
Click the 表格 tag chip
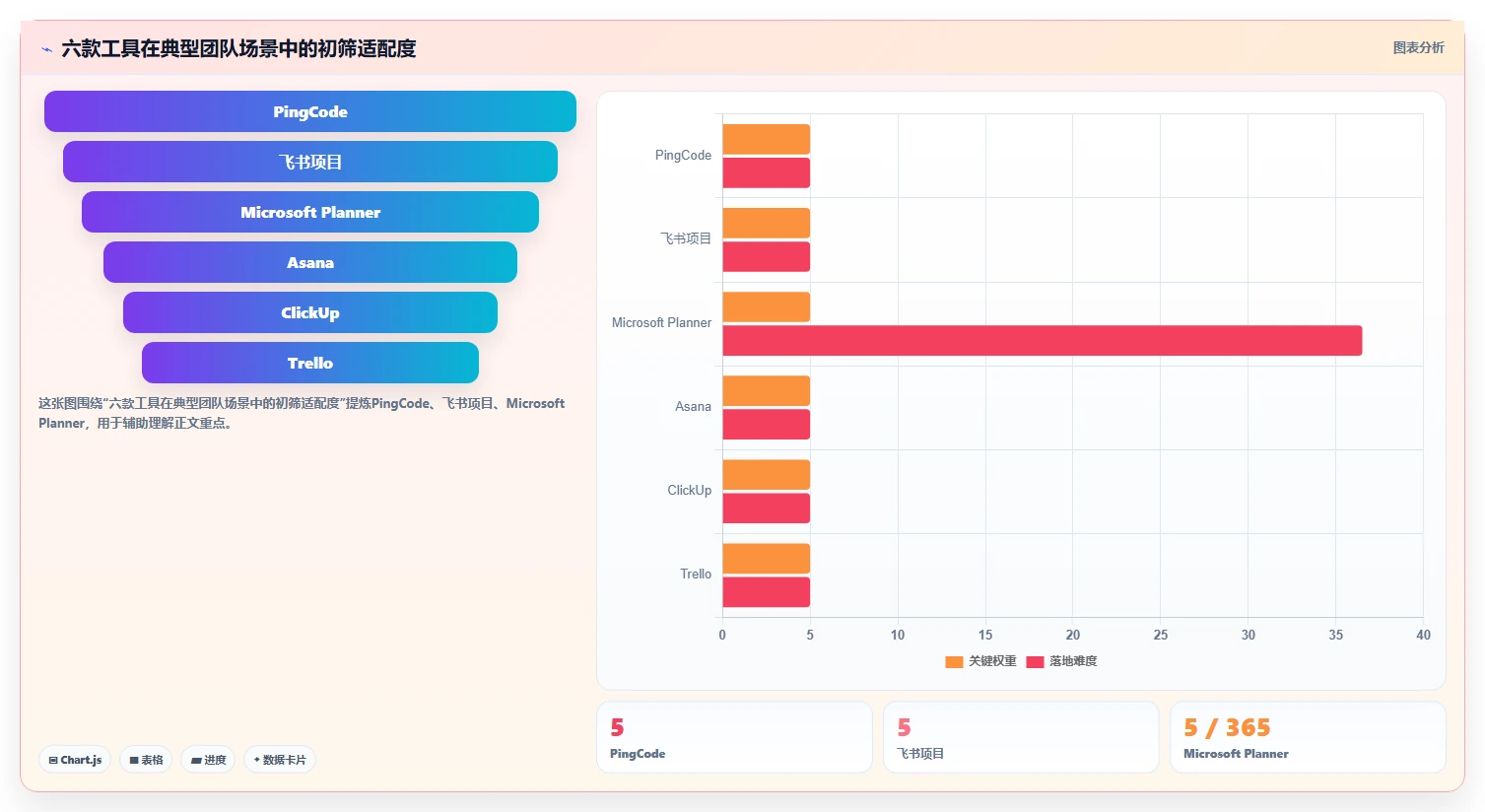click(x=146, y=760)
